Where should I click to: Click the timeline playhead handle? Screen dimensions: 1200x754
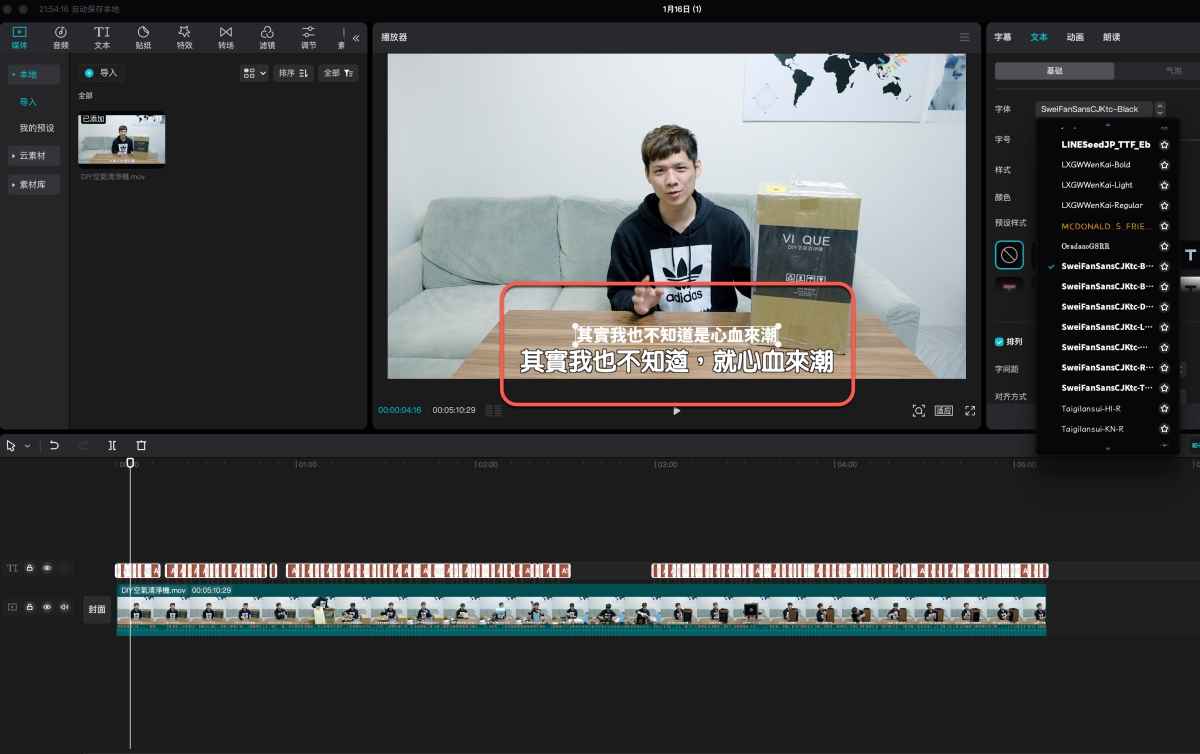tap(130, 463)
